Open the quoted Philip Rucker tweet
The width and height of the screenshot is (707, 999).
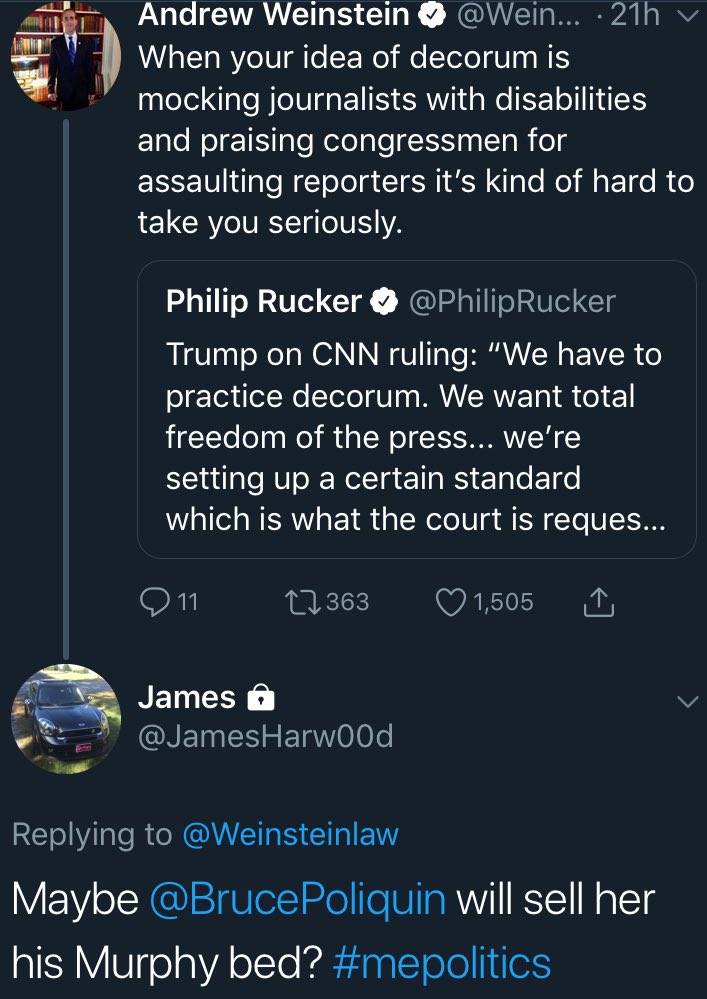417,410
